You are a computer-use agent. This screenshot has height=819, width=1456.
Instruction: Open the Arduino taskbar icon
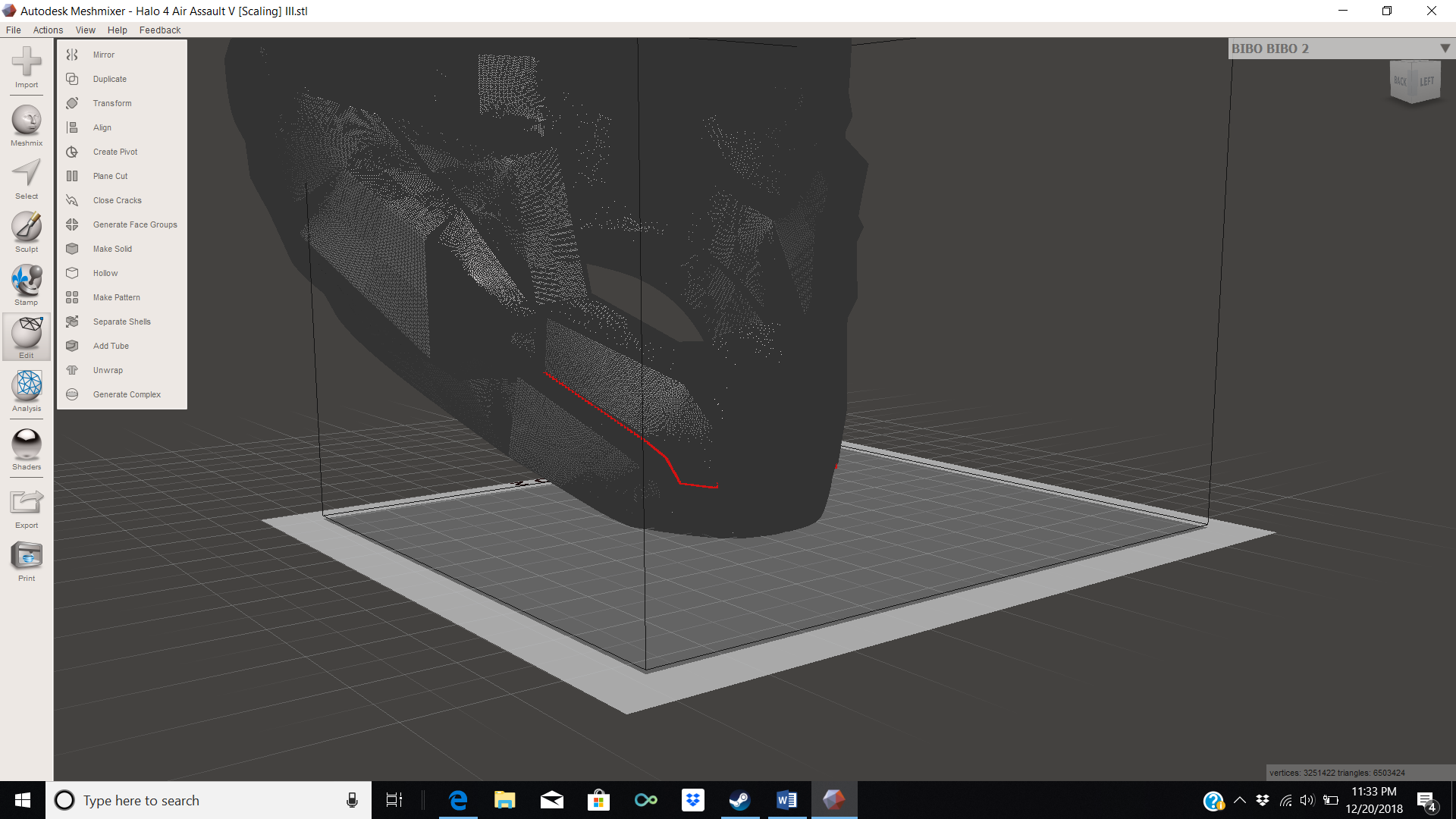tap(646, 800)
